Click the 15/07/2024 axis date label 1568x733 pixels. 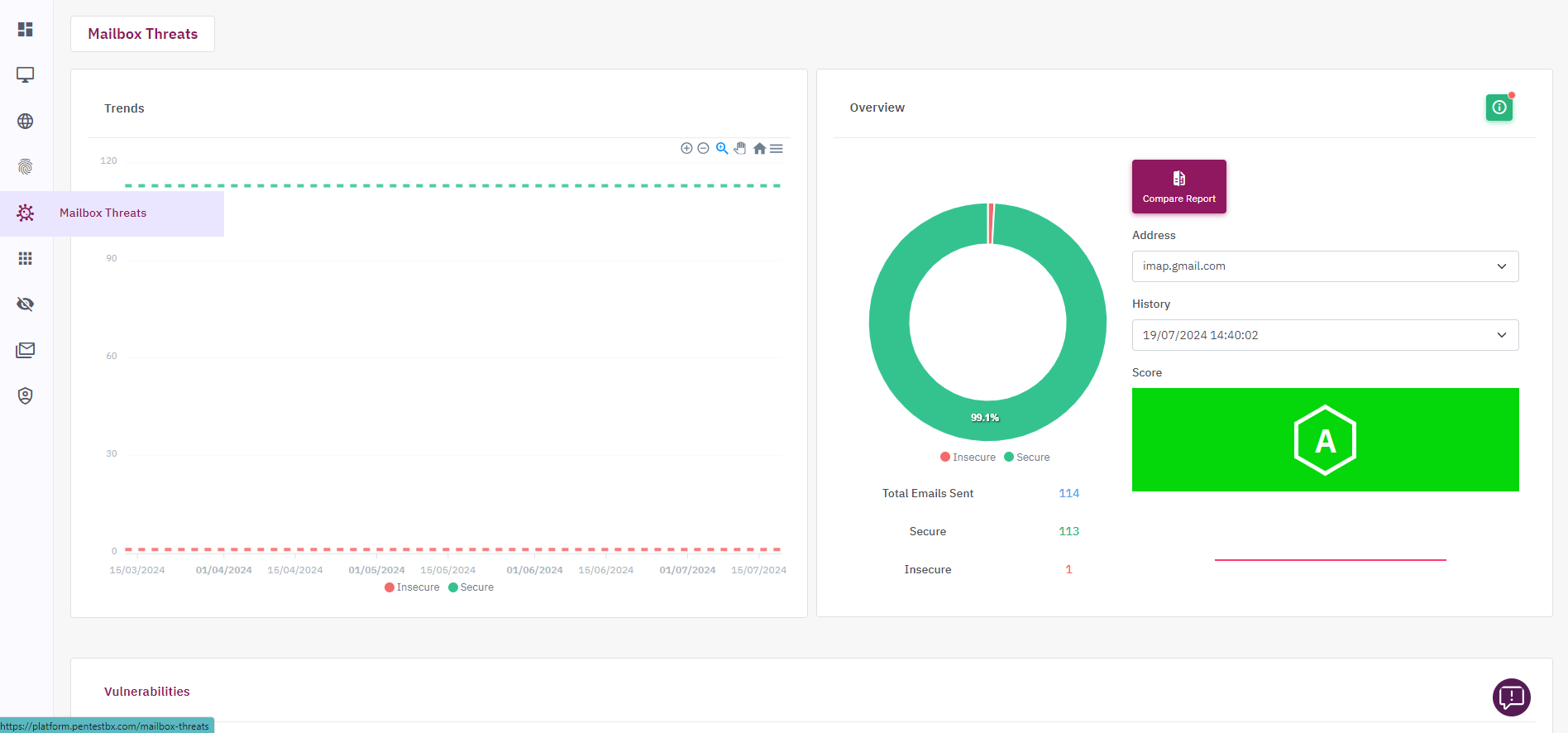(x=759, y=570)
